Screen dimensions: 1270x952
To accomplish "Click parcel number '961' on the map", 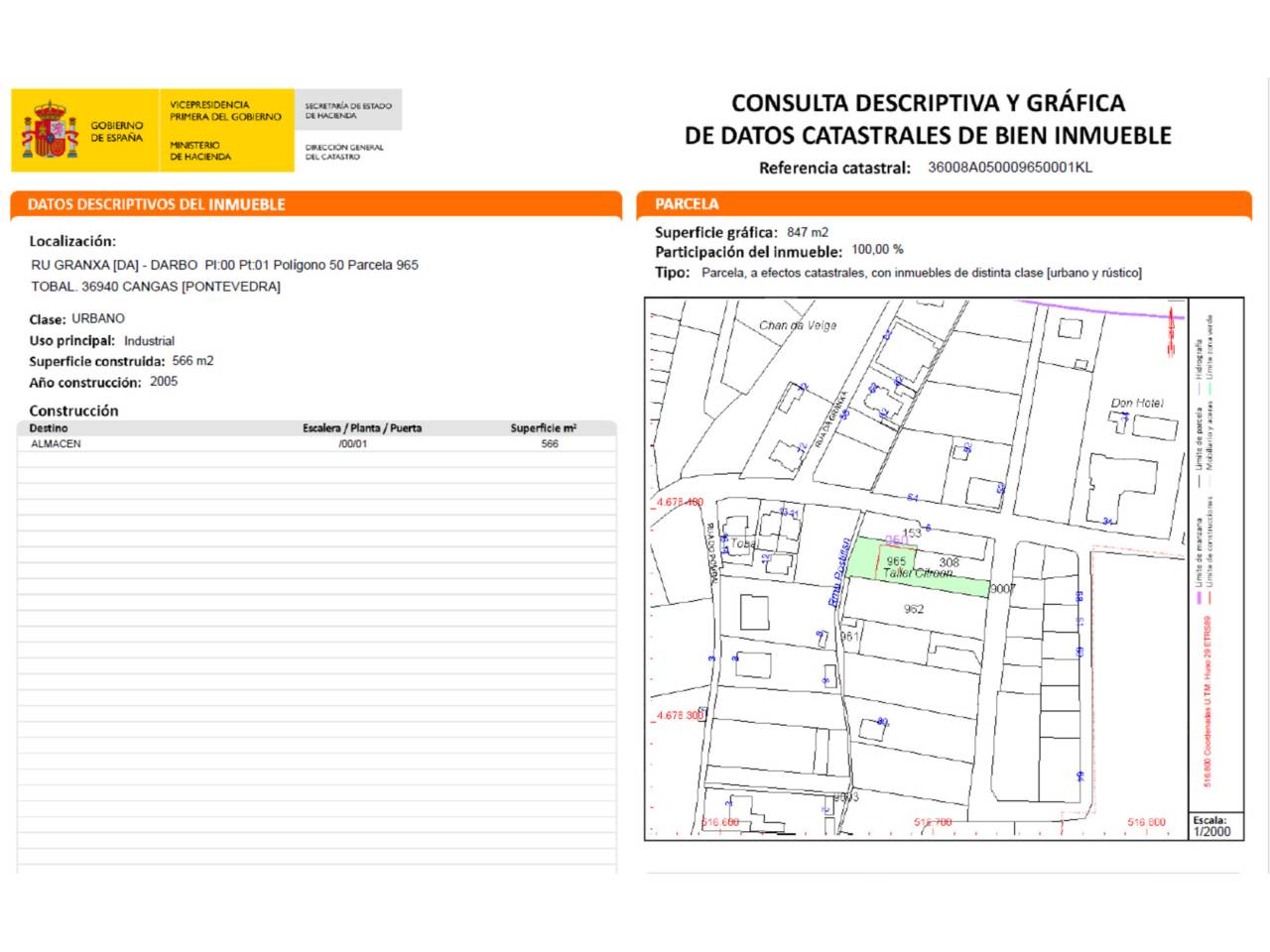I will click(x=850, y=636).
